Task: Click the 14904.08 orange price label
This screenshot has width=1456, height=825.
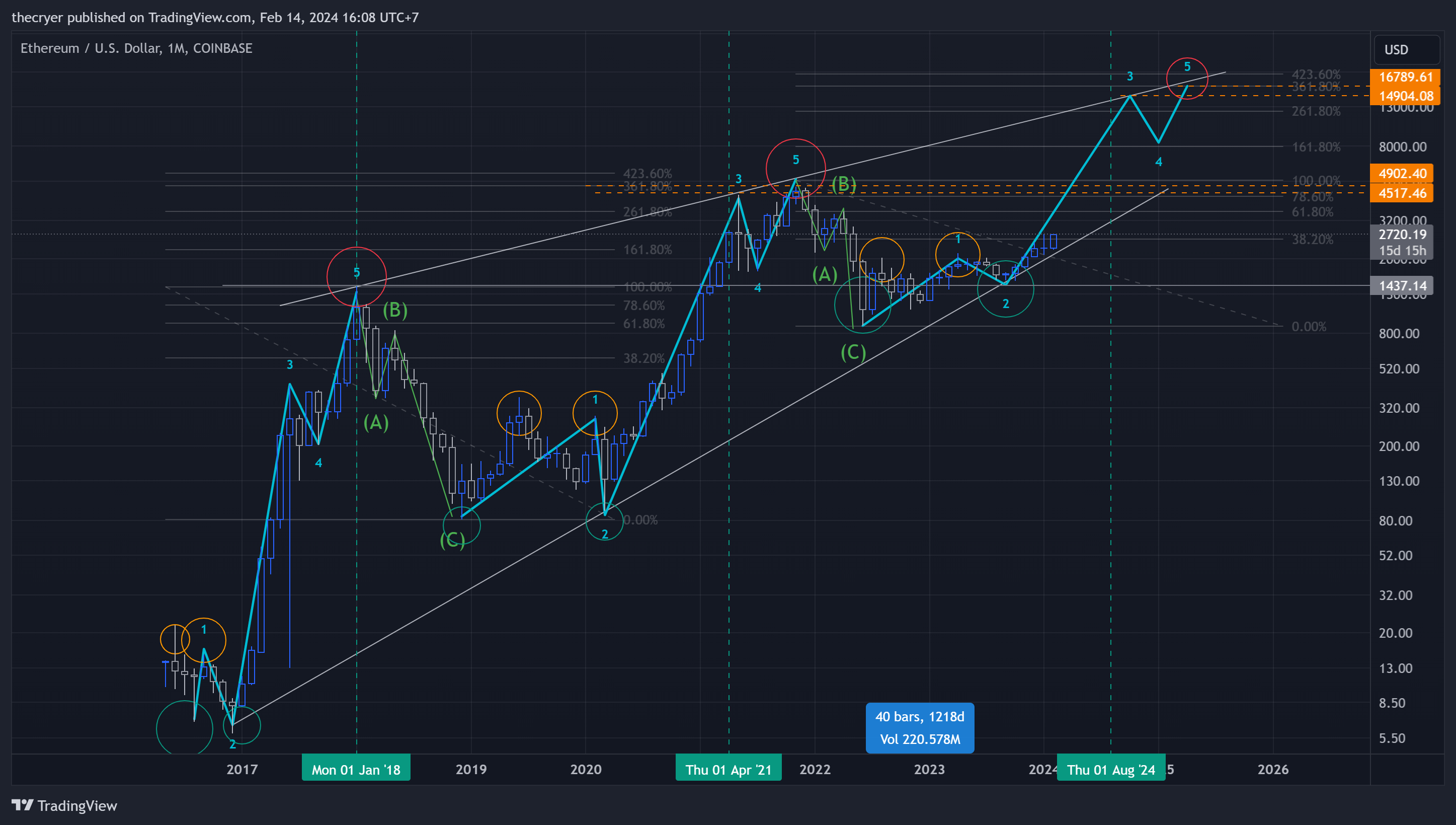Action: [1406, 96]
